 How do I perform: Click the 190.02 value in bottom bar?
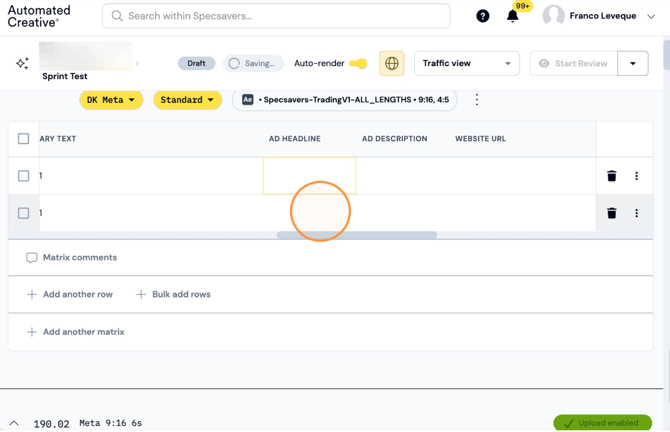click(x=51, y=424)
